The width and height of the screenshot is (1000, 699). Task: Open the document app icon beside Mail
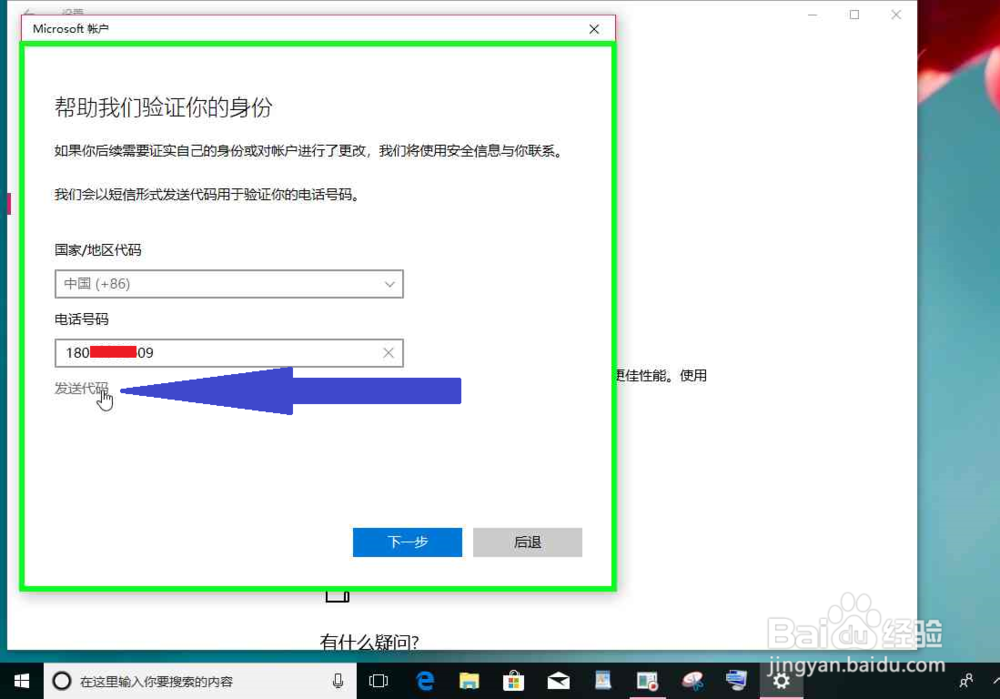pyautogui.click(x=603, y=681)
